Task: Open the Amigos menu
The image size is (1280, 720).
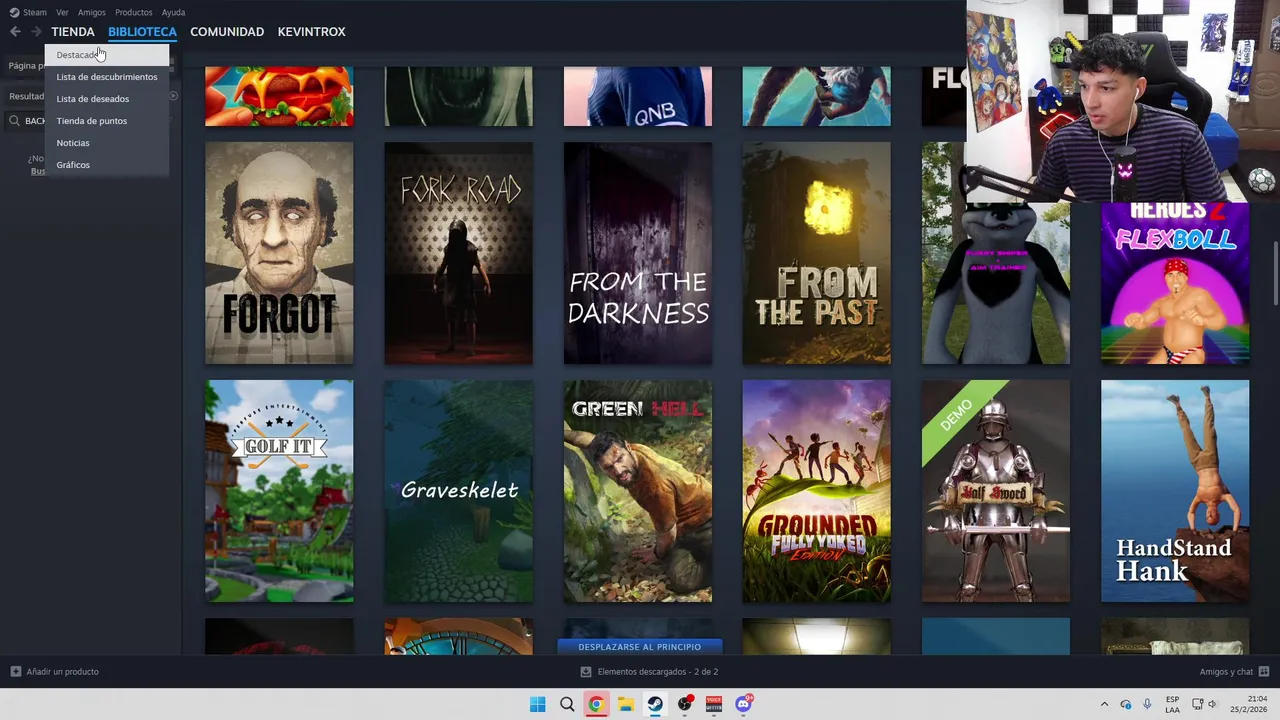Action: [91, 12]
